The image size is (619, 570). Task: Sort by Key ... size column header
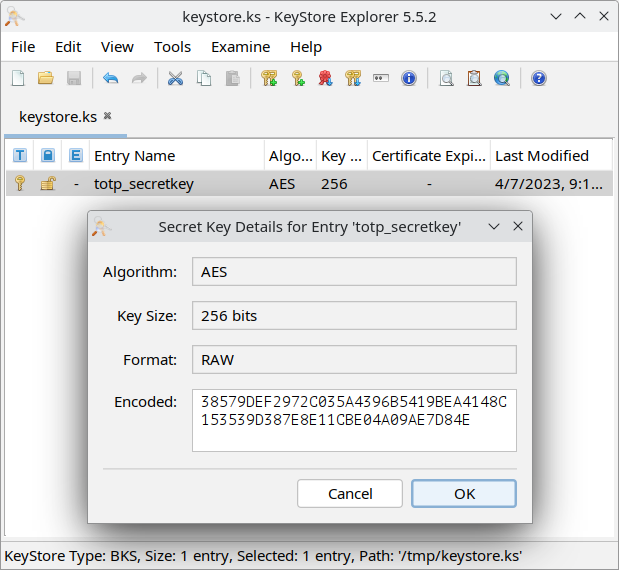pyautogui.click(x=342, y=156)
